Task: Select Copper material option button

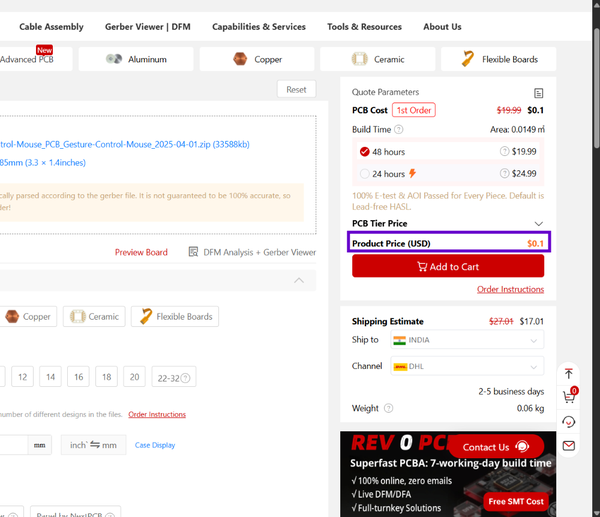Action: click(28, 316)
